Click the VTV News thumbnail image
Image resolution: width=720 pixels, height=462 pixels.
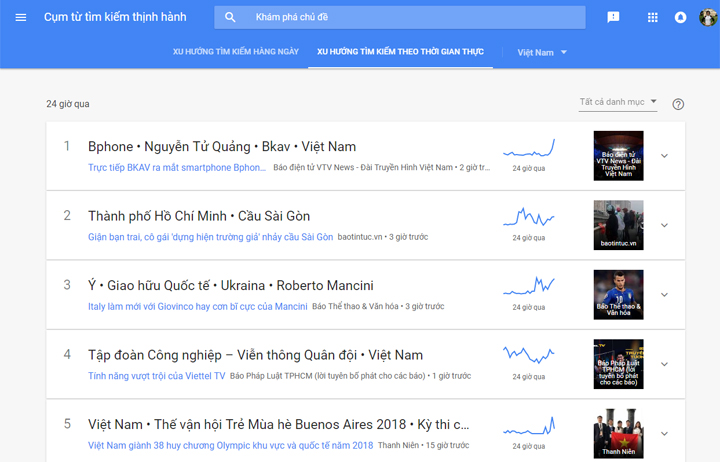(619, 156)
